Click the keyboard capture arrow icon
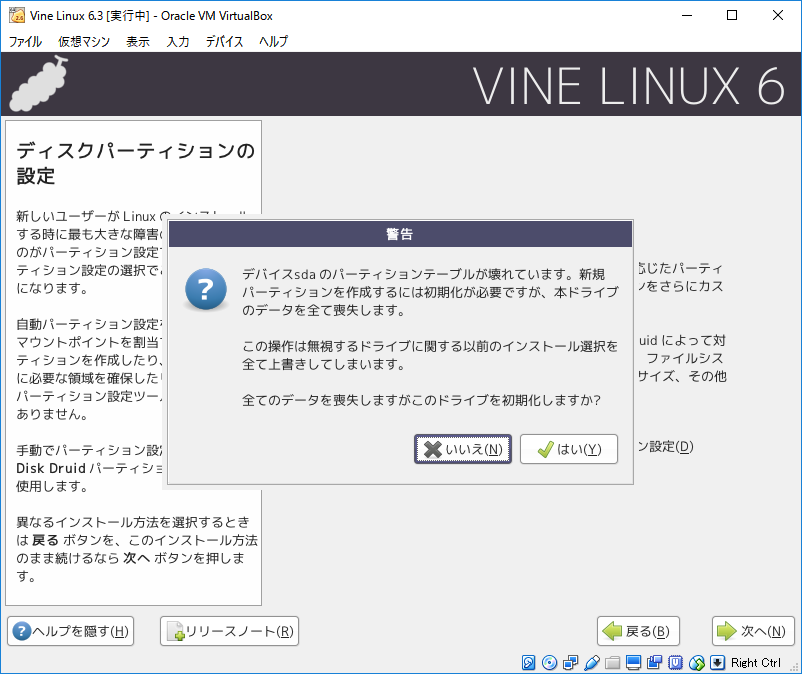 pos(717,663)
